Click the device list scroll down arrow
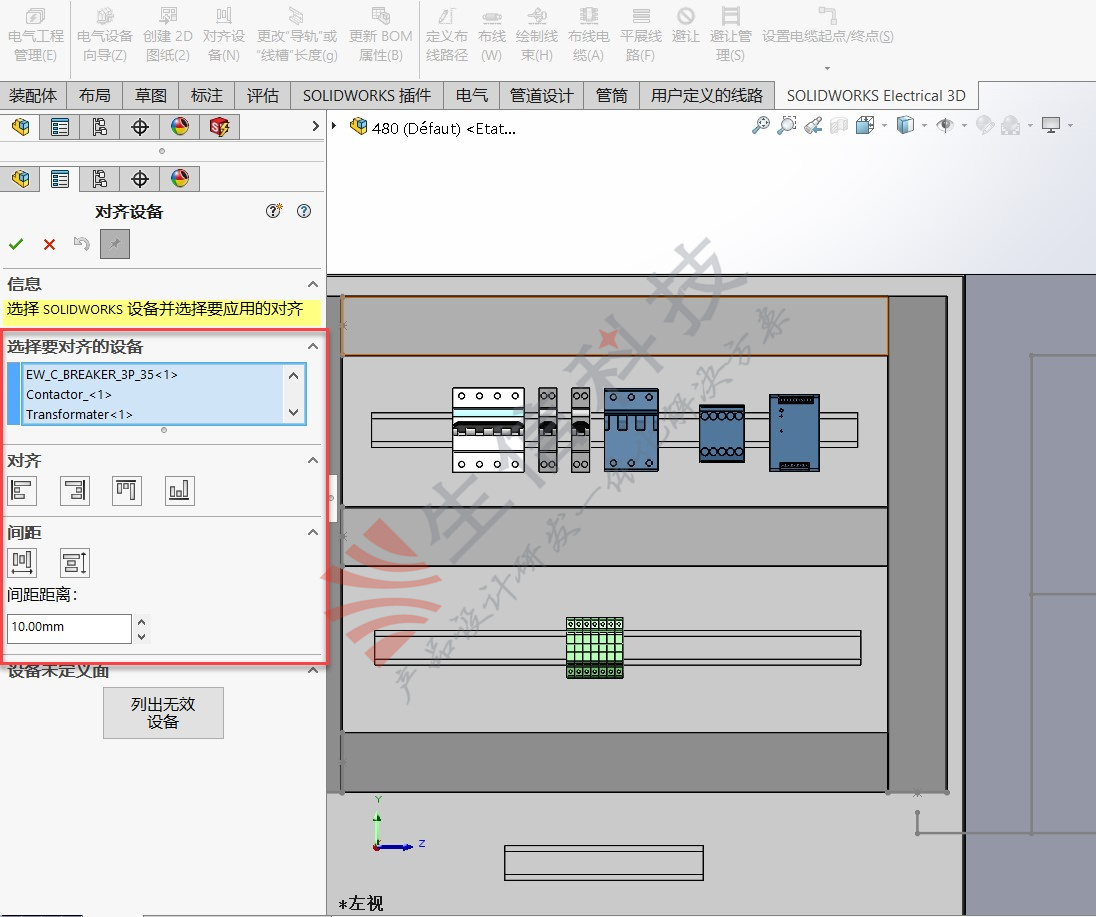The height and width of the screenshot is (917, 1096). click(x=294, y=412)
